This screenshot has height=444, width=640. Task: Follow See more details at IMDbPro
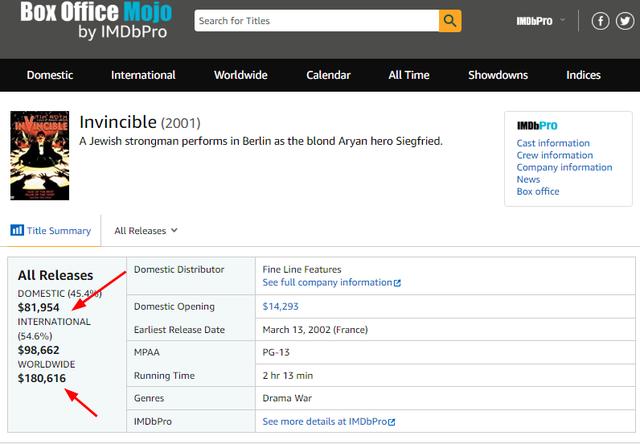pyautogui.click(x=325, y=422)
